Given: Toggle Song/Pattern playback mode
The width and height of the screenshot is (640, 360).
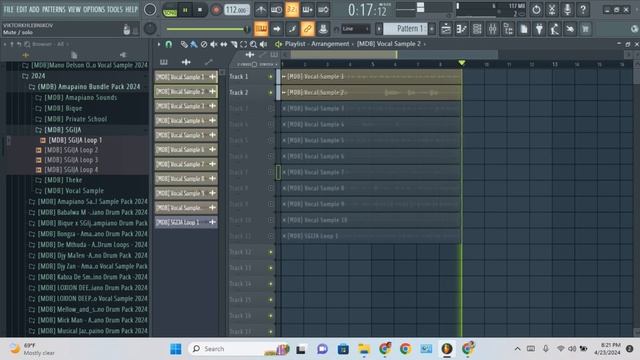Looking at the screenshot, I should click(x=169, y=10).
